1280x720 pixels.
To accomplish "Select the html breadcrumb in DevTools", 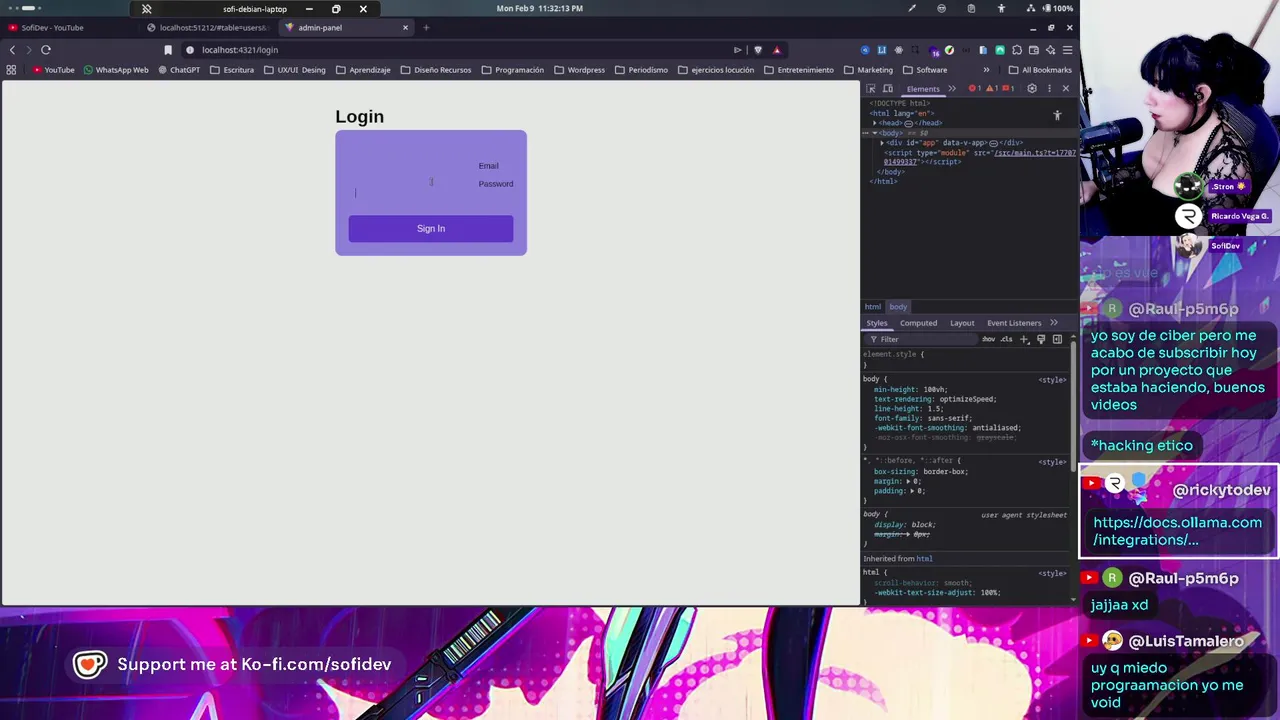I will point(873,307).
